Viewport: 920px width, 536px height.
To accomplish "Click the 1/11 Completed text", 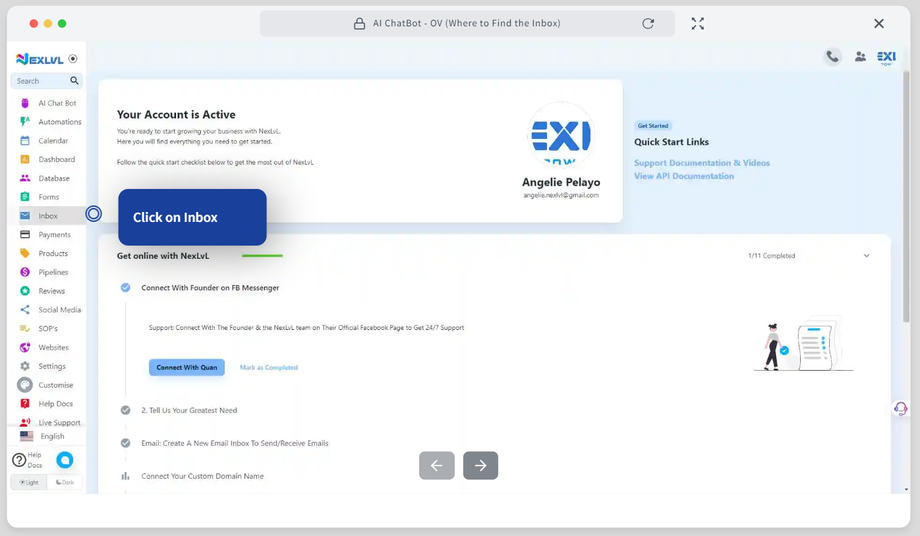I will [x=772, y=256].
